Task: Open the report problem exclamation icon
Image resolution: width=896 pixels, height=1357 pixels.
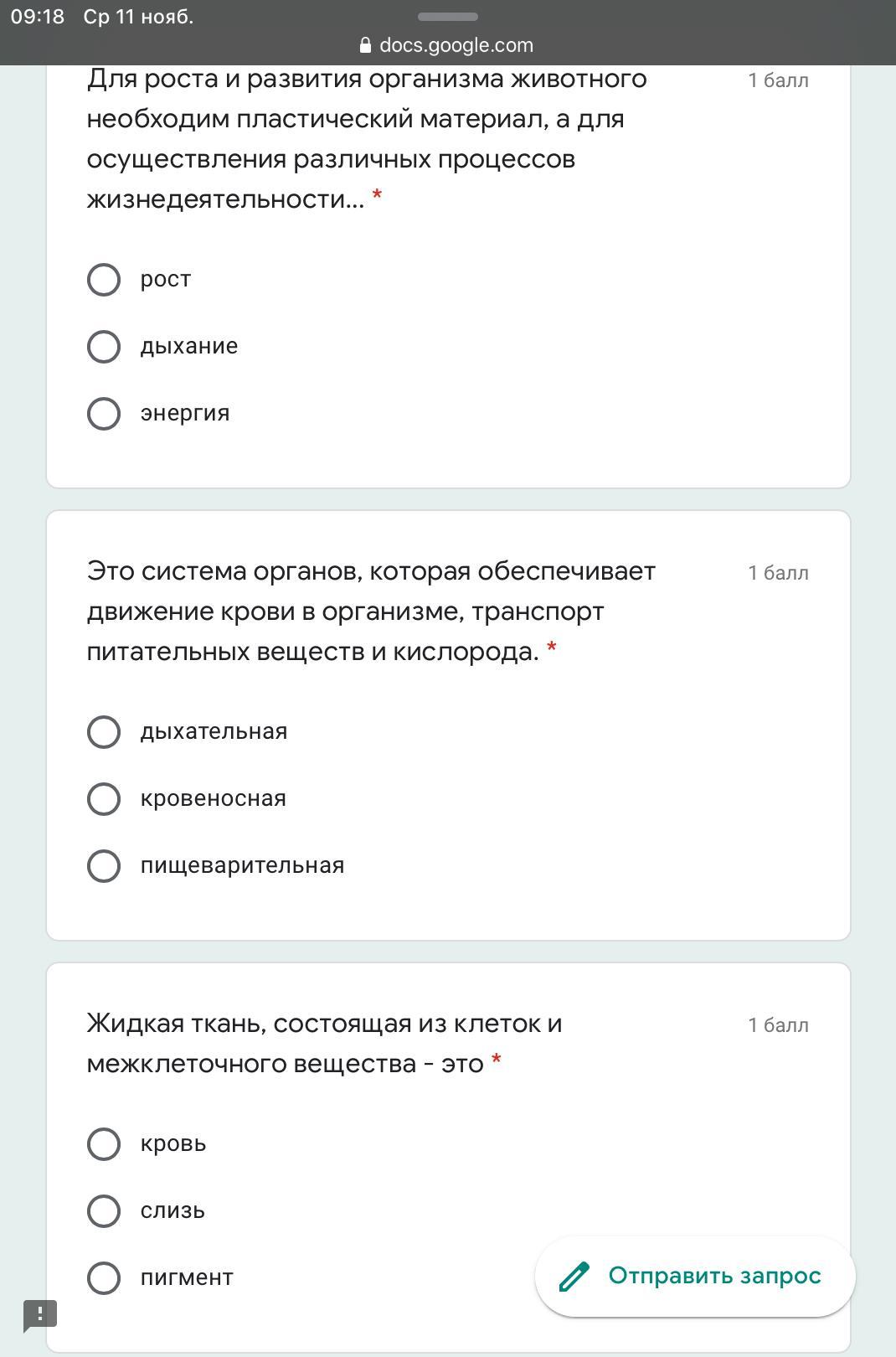Action: 39,1315
